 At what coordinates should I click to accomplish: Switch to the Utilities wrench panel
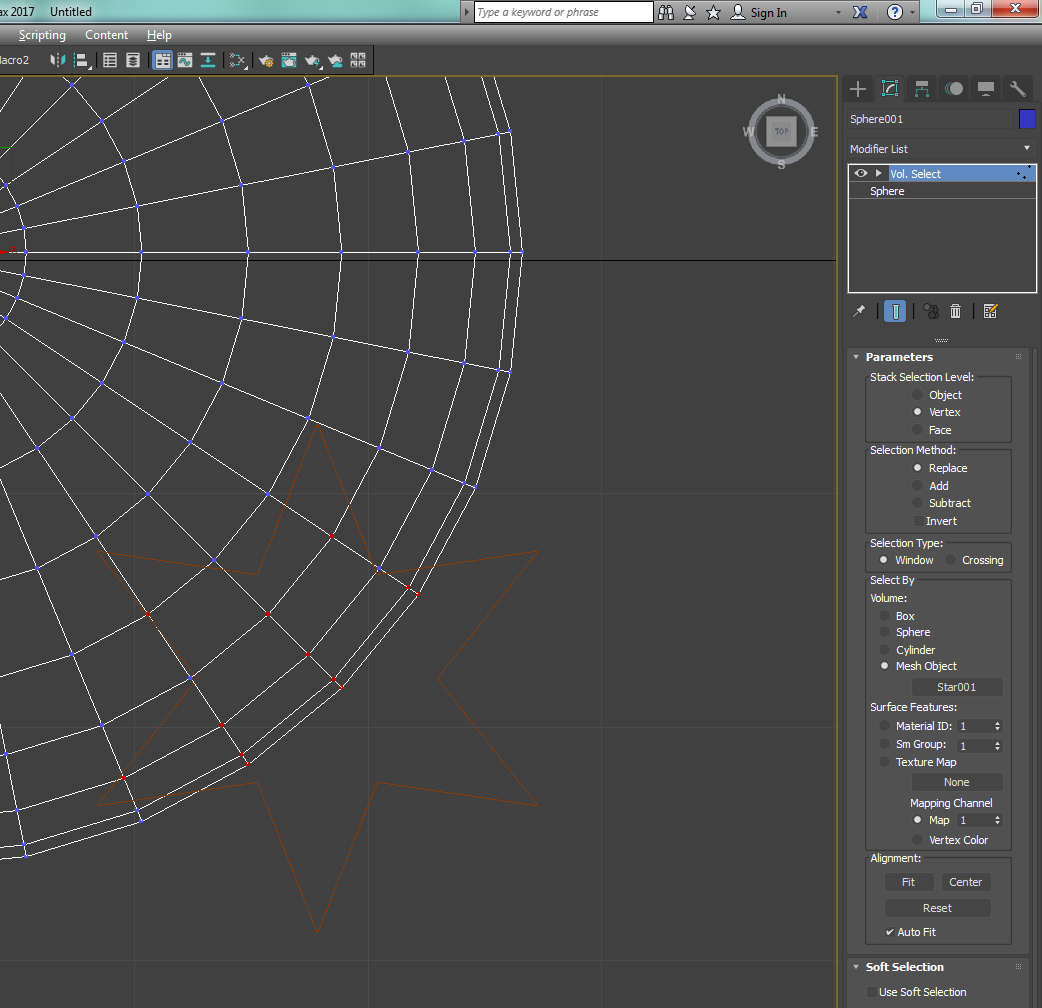[x=1017, y=89]
